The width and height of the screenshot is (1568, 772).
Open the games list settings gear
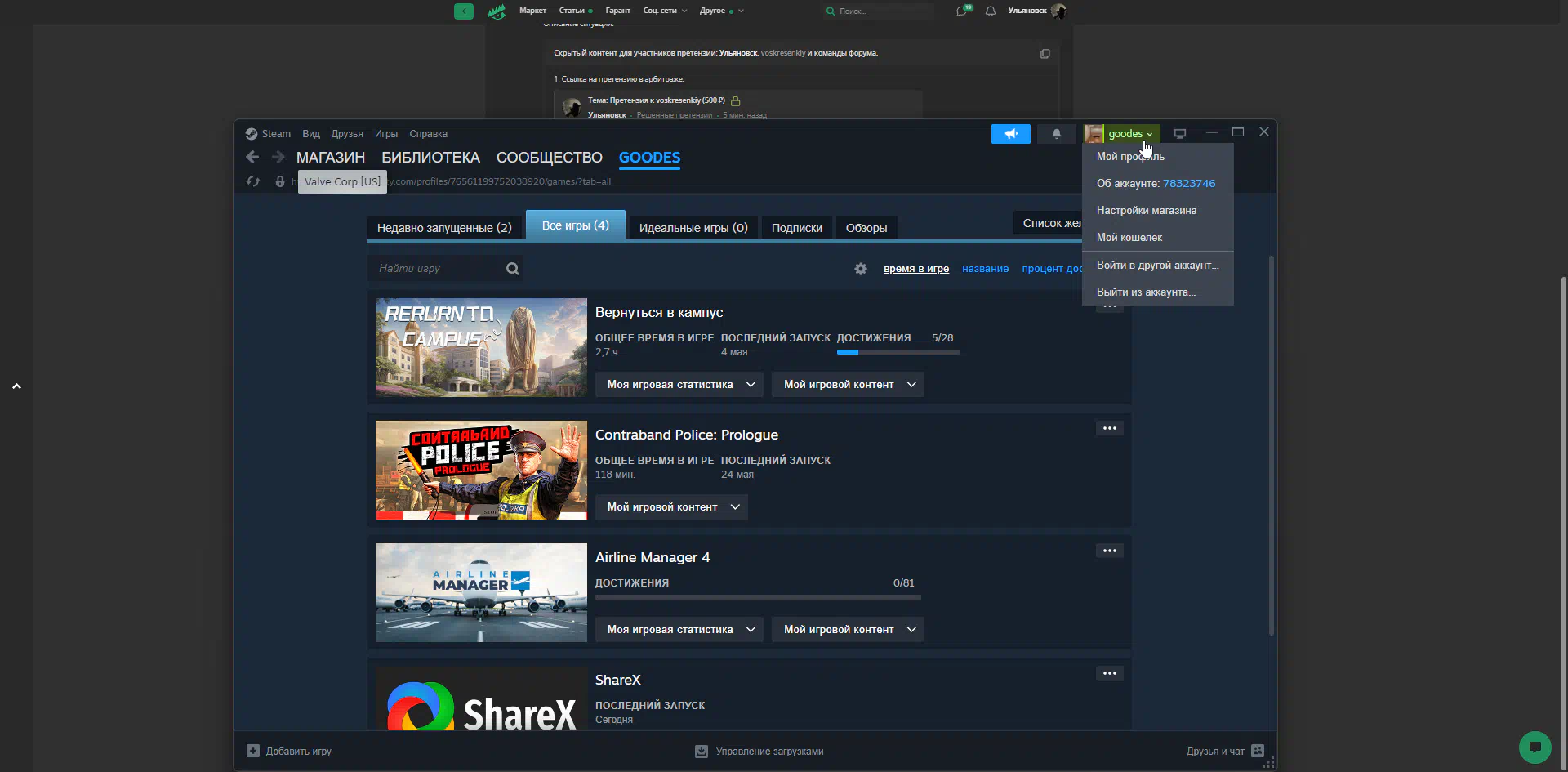[861, 269]
